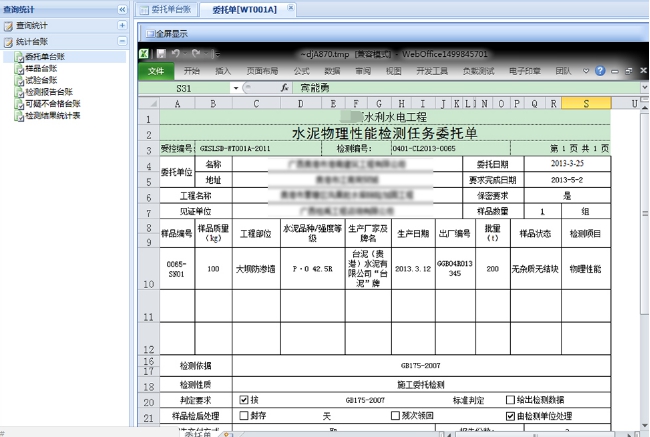Viewport: 650px width, 437px height.
Task: Open 可疑不合格台账 ledger item
Action: 52,104
